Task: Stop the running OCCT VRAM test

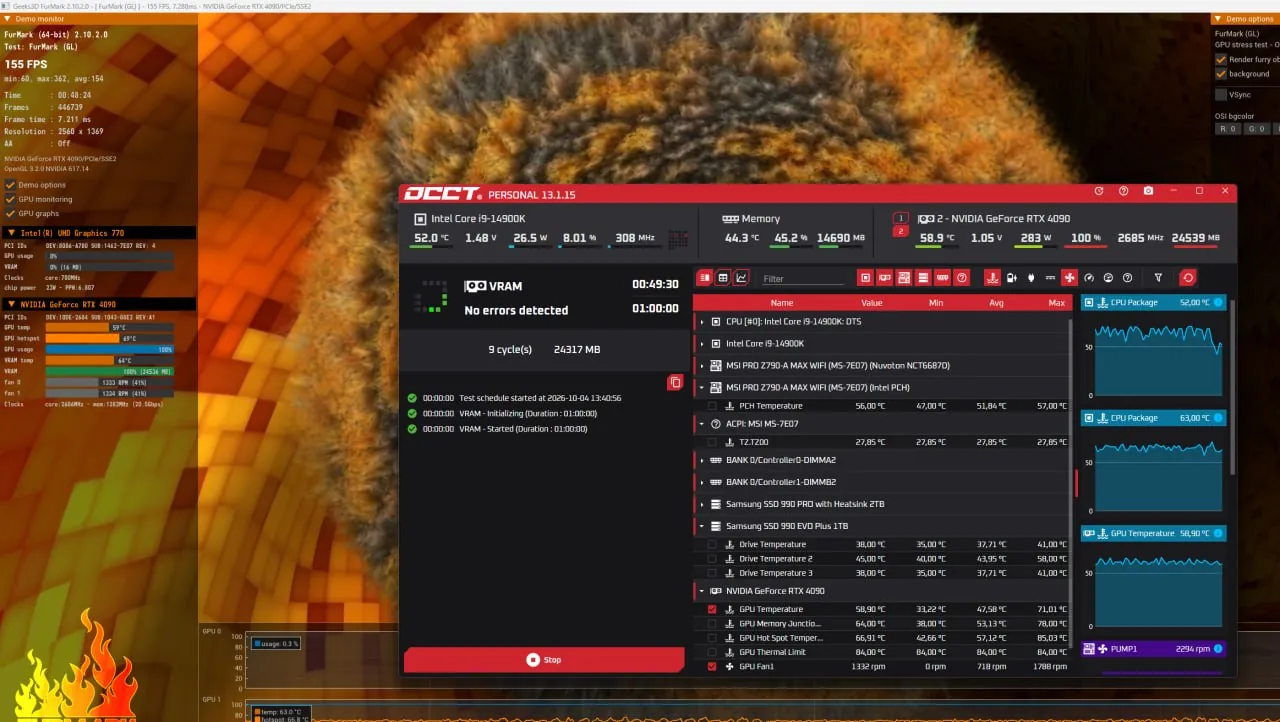Action: [x=544, y=660]
